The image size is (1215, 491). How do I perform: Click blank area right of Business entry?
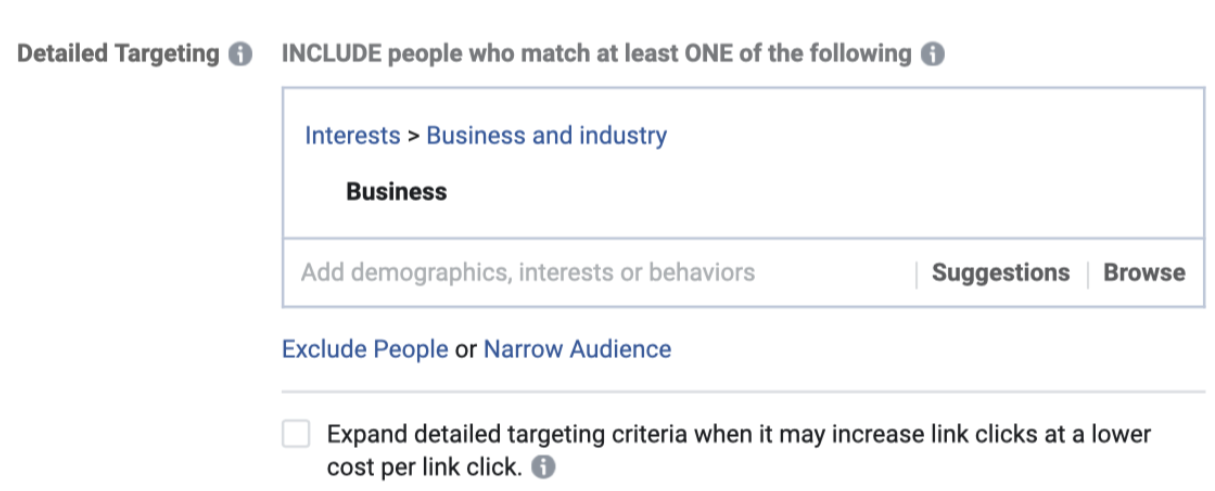pos(800,192)
